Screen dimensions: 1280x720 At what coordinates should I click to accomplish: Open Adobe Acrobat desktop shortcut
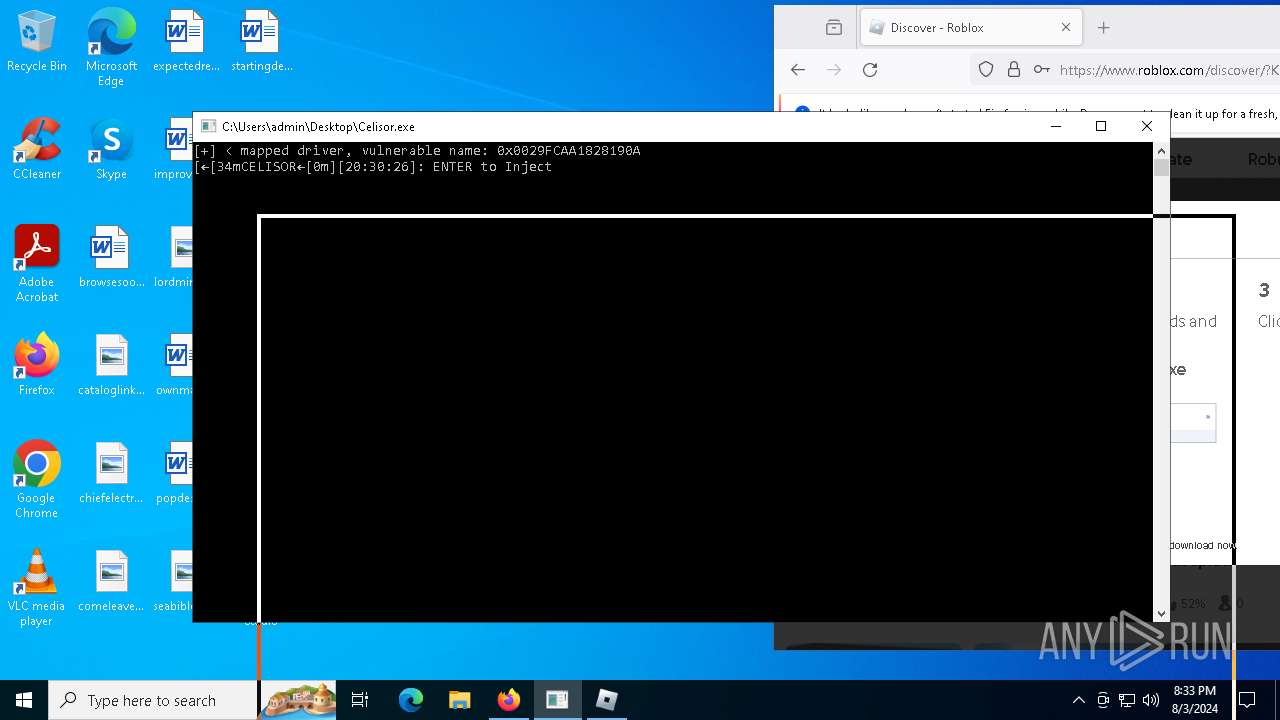[x=37, y=264]
